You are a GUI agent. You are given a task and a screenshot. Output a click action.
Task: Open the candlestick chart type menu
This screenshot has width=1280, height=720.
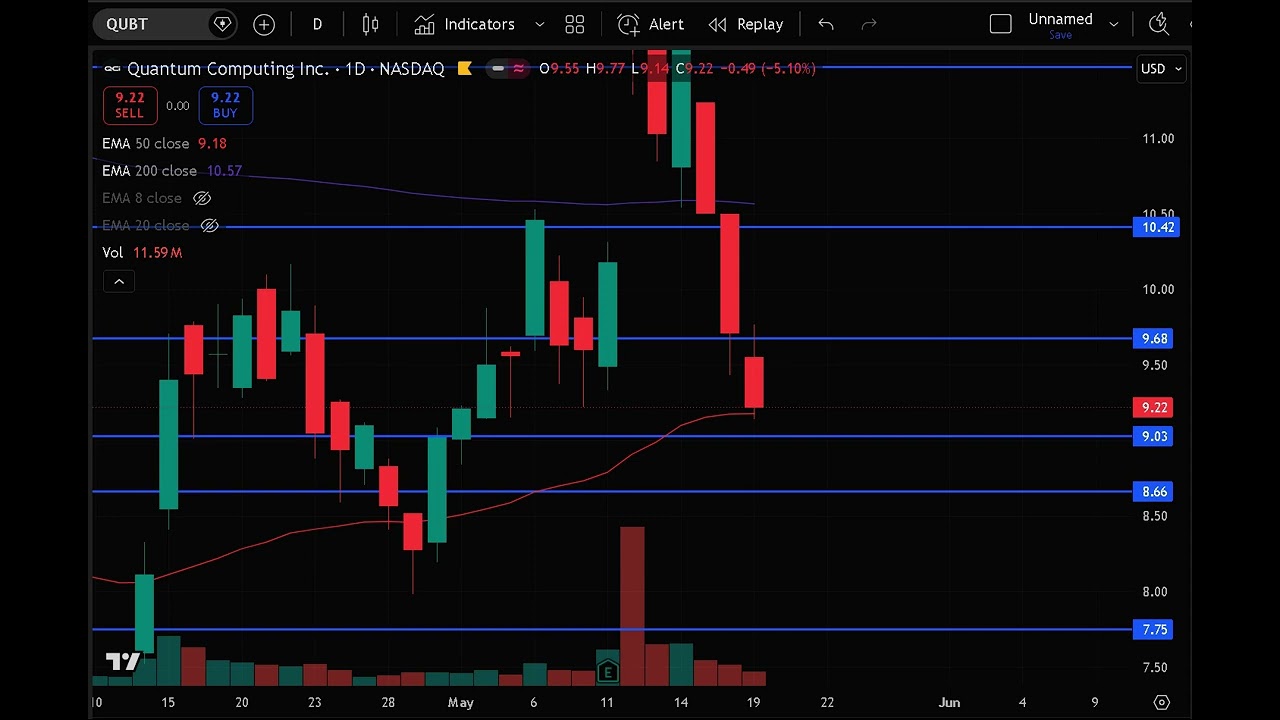370,24
